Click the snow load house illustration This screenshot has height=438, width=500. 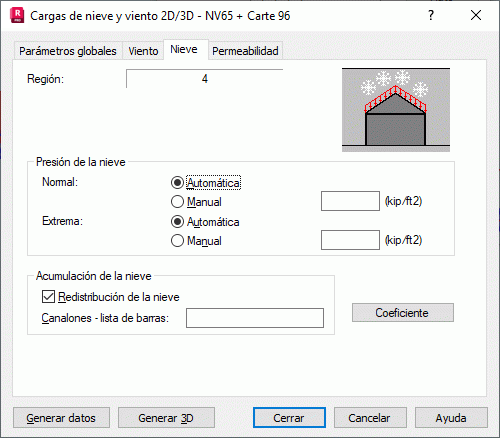click(x=396, y=110)
